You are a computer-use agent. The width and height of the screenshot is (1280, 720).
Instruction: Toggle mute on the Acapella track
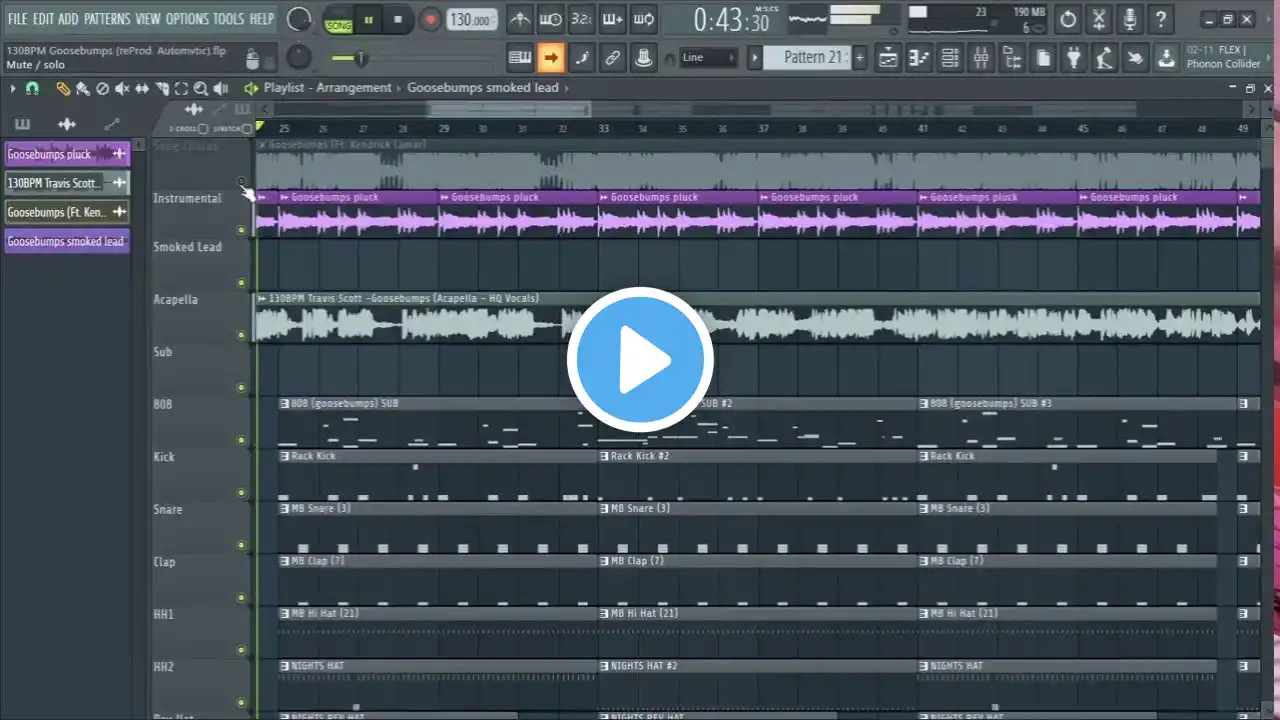(241, 335)
